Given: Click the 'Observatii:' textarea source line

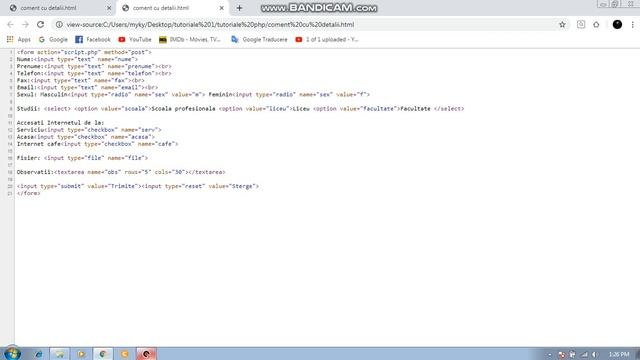Looking at the screenshot, I should point(121,172).
